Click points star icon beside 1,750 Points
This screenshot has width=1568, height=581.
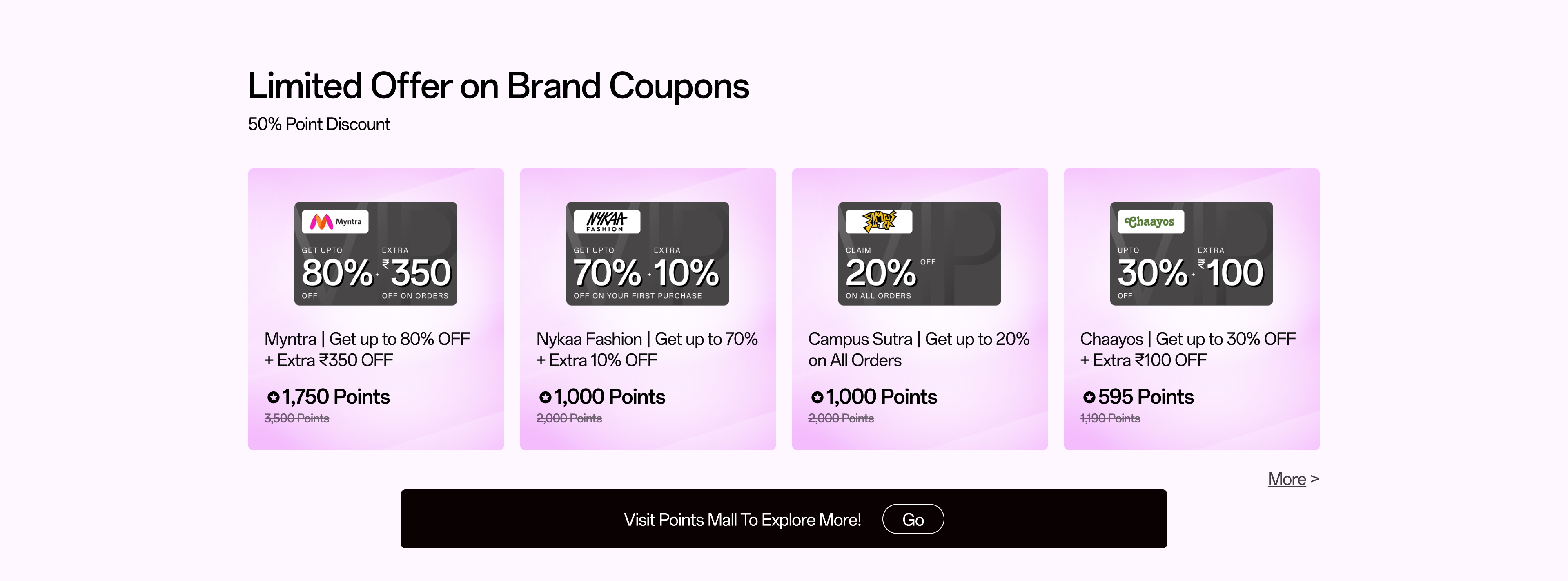coord(273,398)
